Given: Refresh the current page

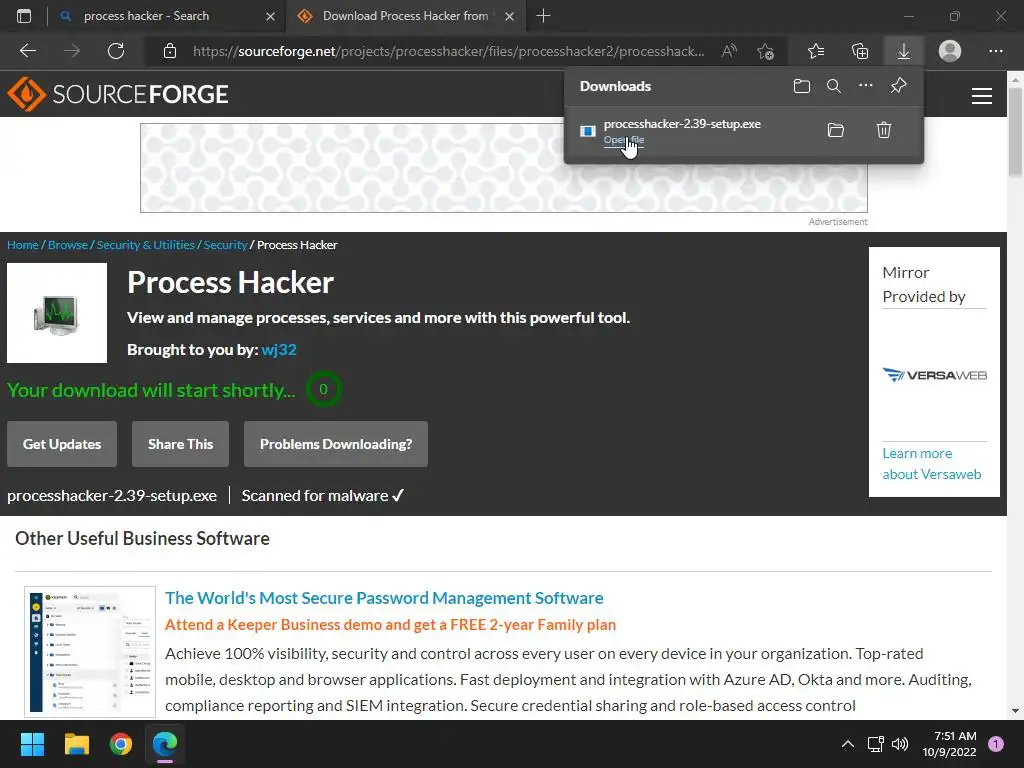Looking at the screenshot, I should 116,51.
